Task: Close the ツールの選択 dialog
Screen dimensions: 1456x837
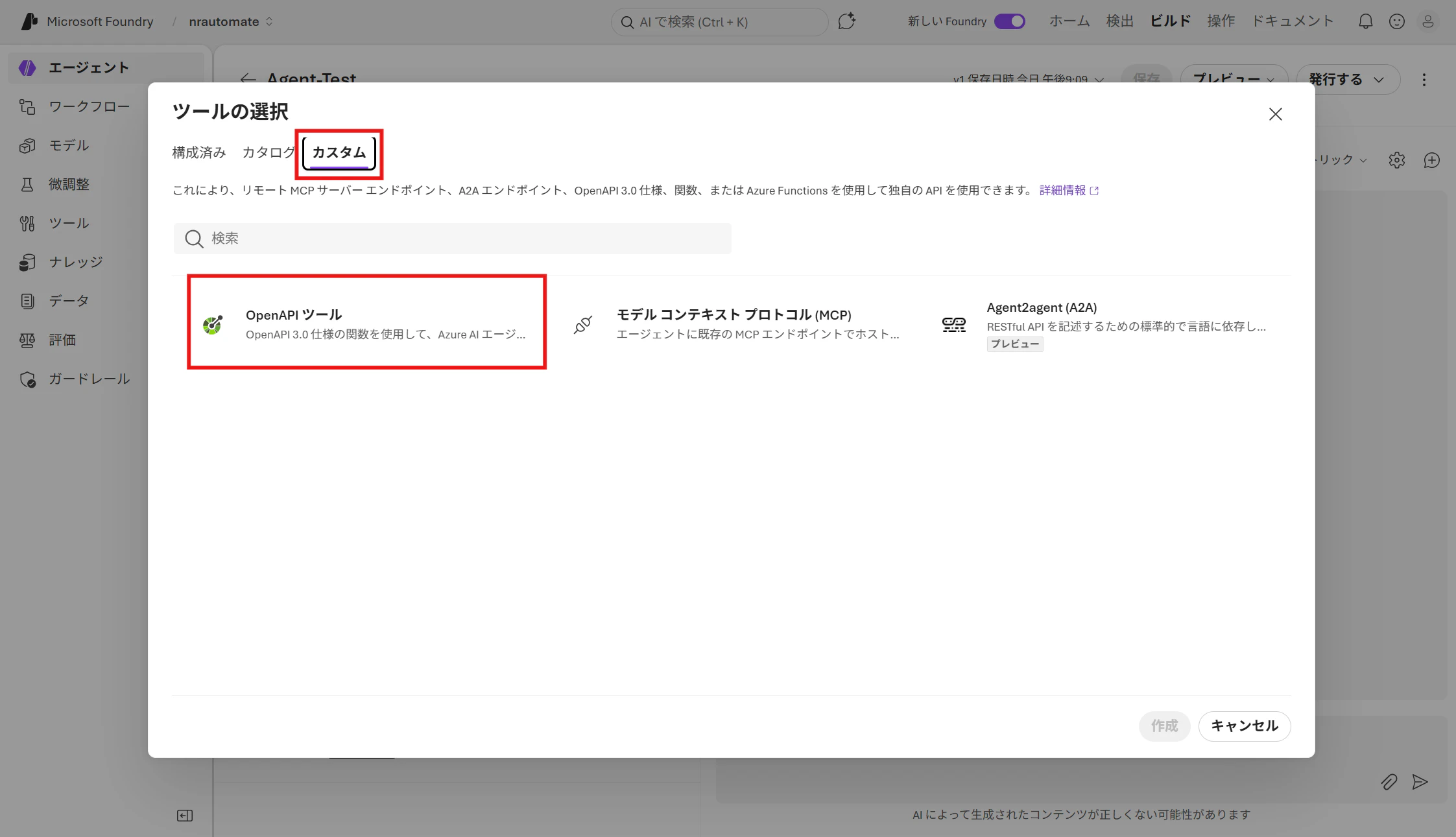Action: (1275, 114)
